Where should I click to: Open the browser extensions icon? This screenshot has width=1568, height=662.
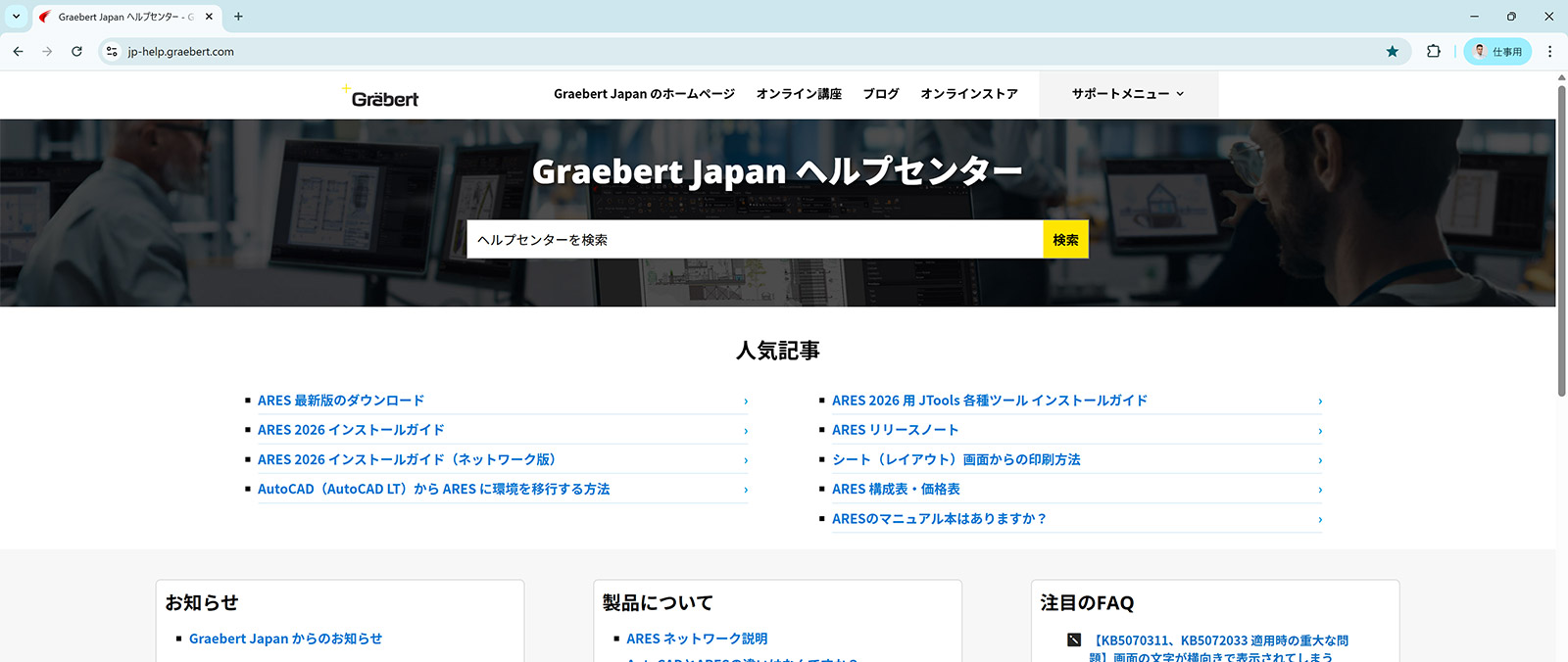(x=1434, y=52)
